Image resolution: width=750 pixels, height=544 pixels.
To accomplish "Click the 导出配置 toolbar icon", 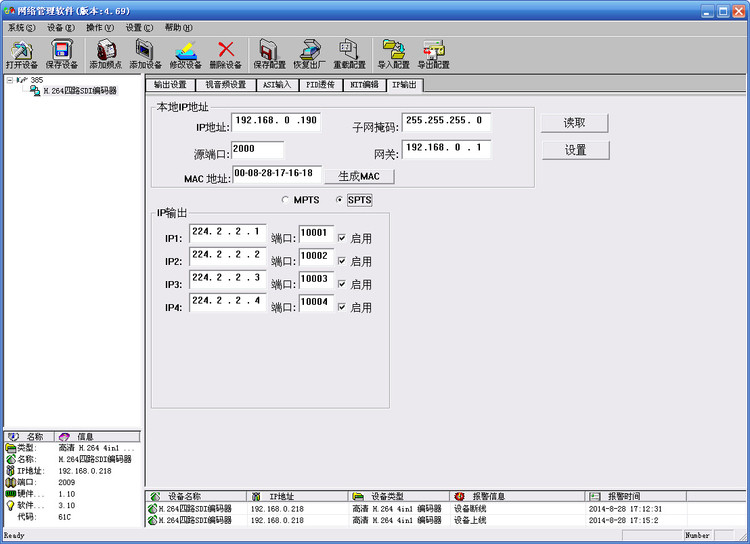I will (433, 50).
